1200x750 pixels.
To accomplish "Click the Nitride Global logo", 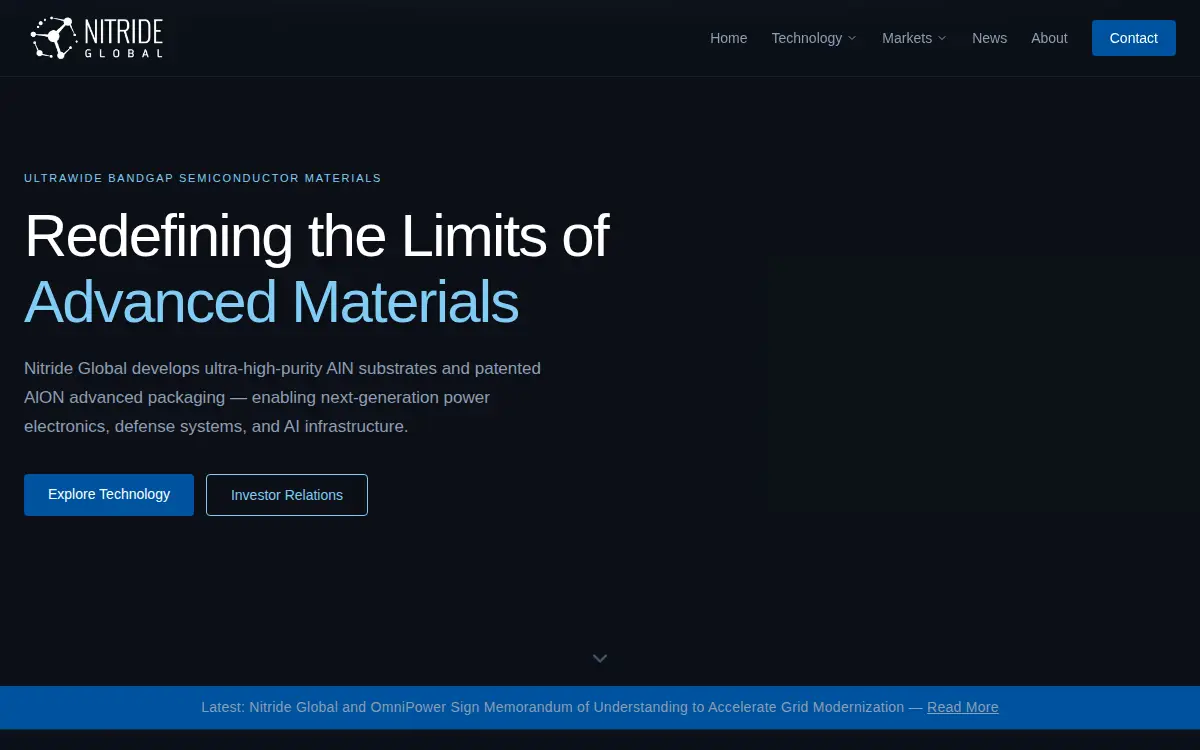I will pyautogui.click(x=97, y=38).
